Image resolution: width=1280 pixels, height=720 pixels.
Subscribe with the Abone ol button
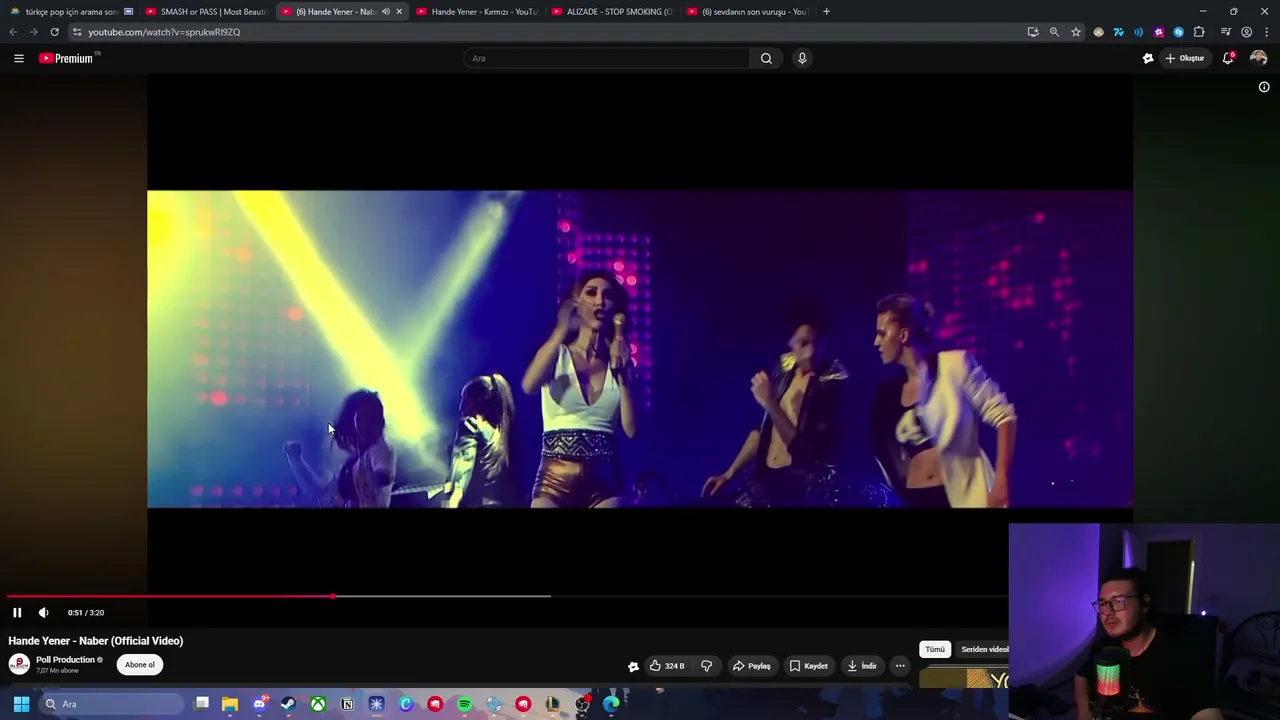click(140, 665)
